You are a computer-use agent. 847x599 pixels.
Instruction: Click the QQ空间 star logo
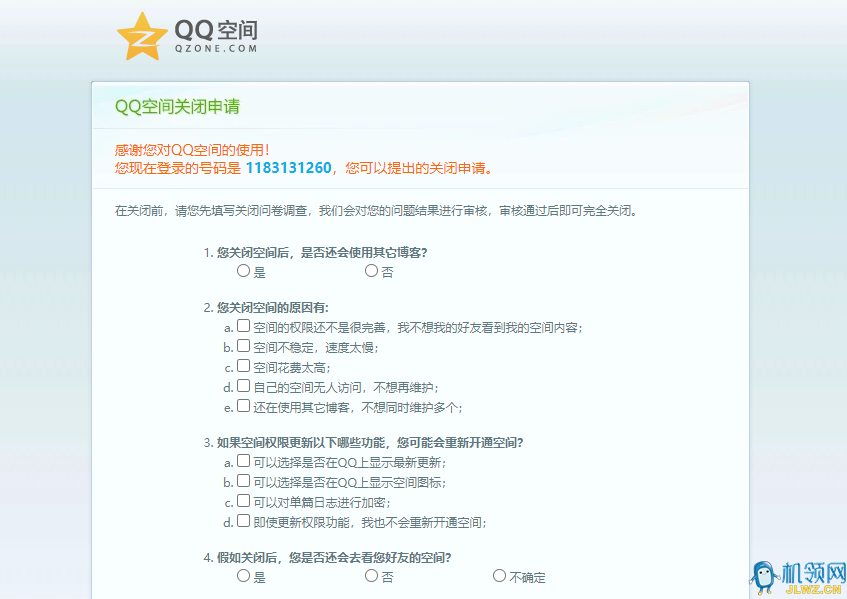click(142, 37)
